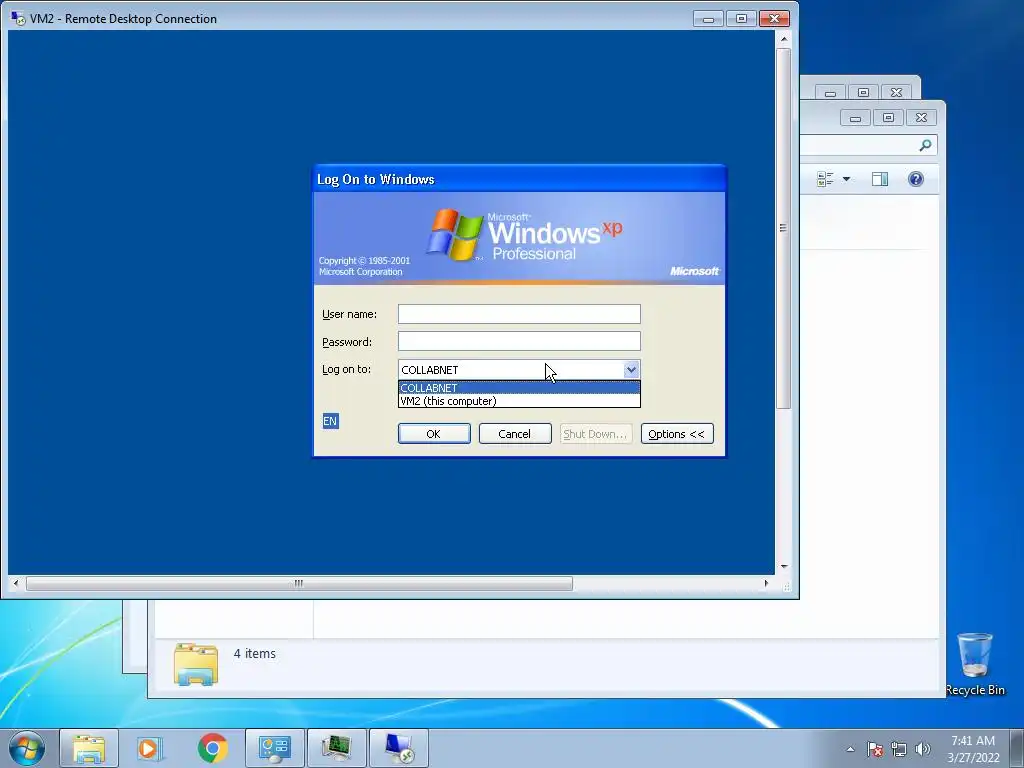
Task: Open Google Chrome from taskbar
Action: point(212,748)
